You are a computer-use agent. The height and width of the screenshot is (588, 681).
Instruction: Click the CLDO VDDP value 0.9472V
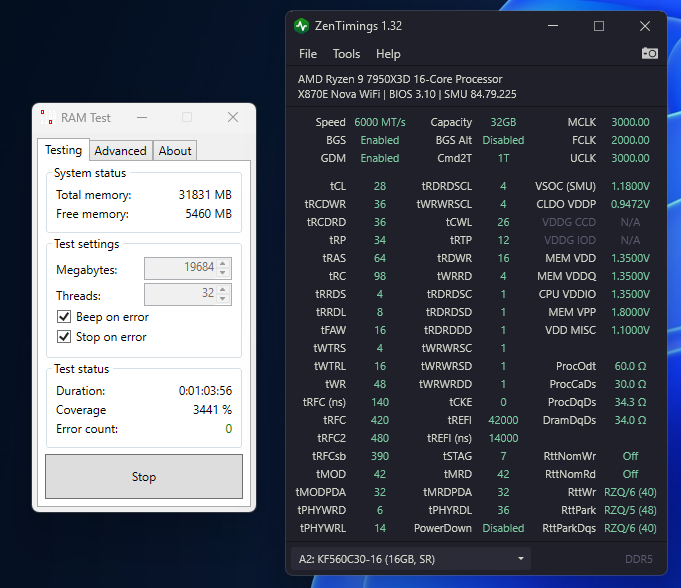630,204
